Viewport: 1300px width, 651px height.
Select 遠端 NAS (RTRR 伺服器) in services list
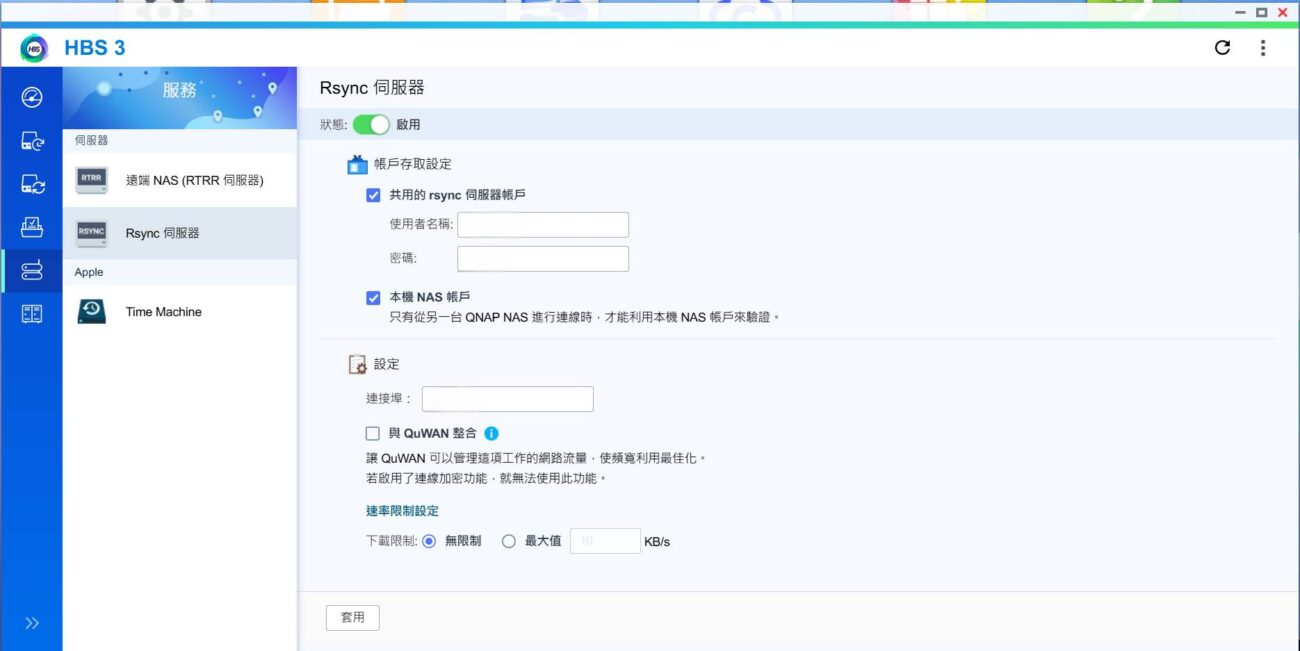pos(180,181)
